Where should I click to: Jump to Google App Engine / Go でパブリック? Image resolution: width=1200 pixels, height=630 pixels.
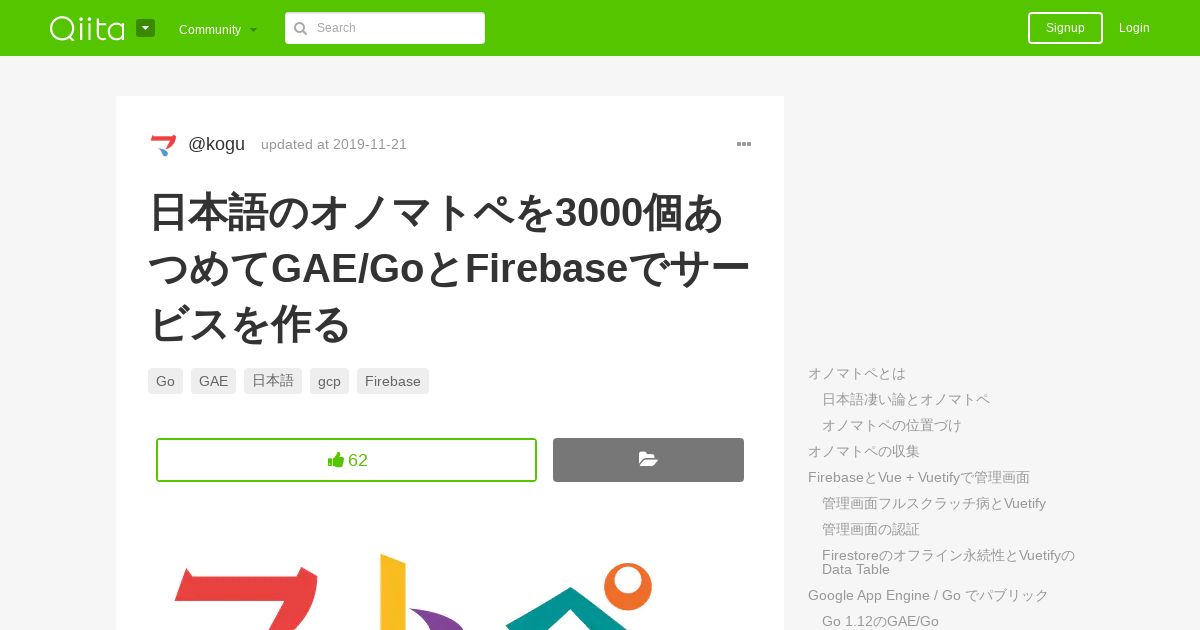pyautogui.click(x=928, y=595)
